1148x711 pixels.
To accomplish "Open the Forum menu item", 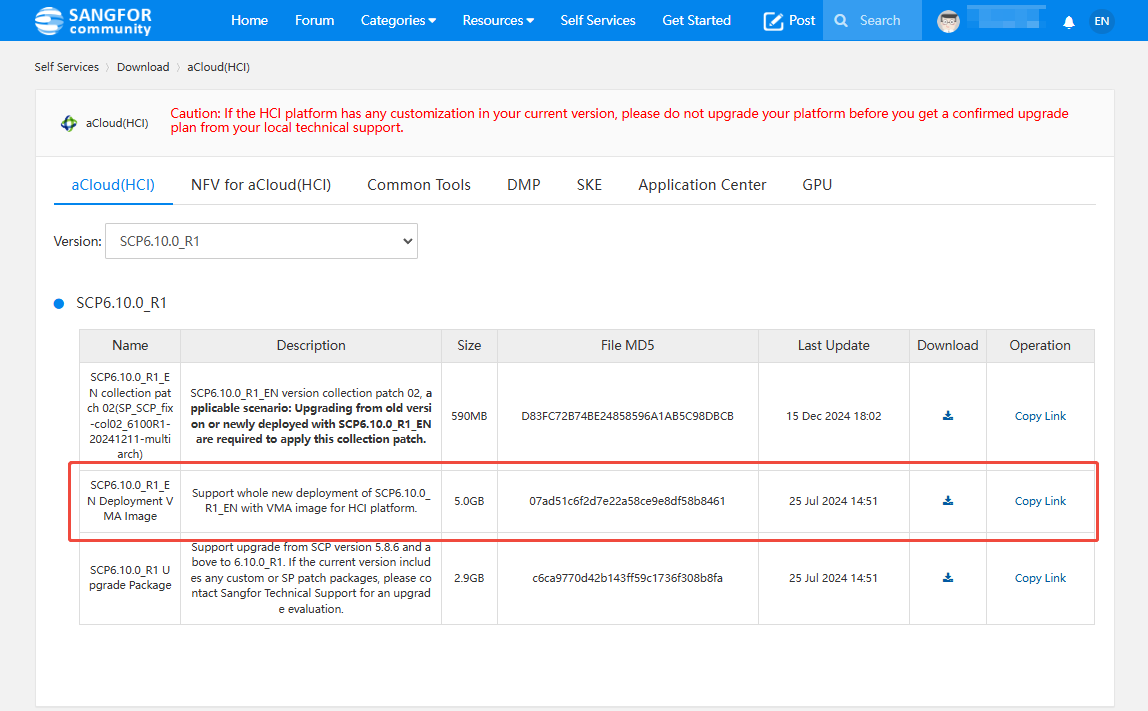I will tap(314, 20).
